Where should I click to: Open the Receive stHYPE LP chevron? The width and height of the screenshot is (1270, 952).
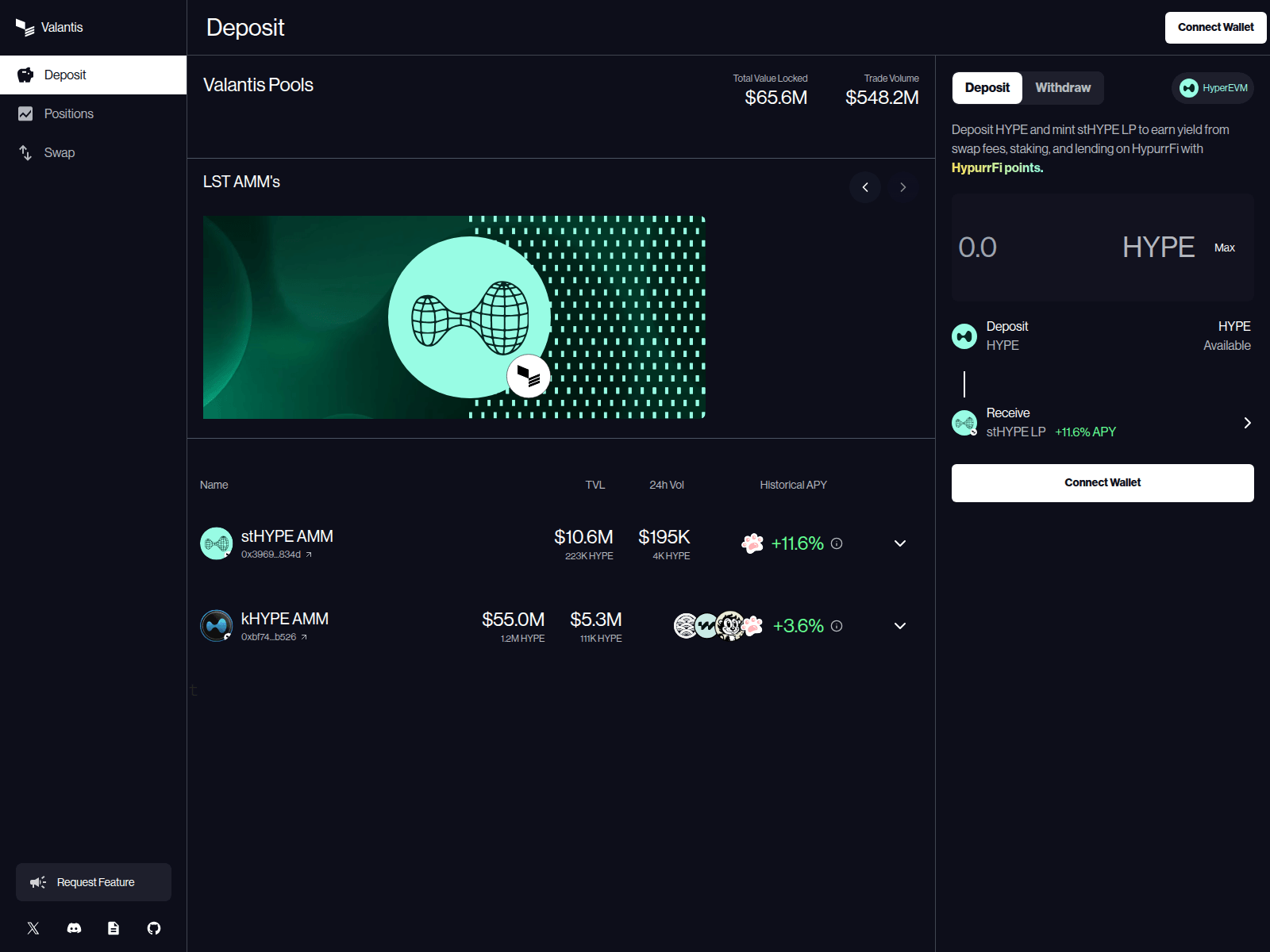(x=1247, y=423)
